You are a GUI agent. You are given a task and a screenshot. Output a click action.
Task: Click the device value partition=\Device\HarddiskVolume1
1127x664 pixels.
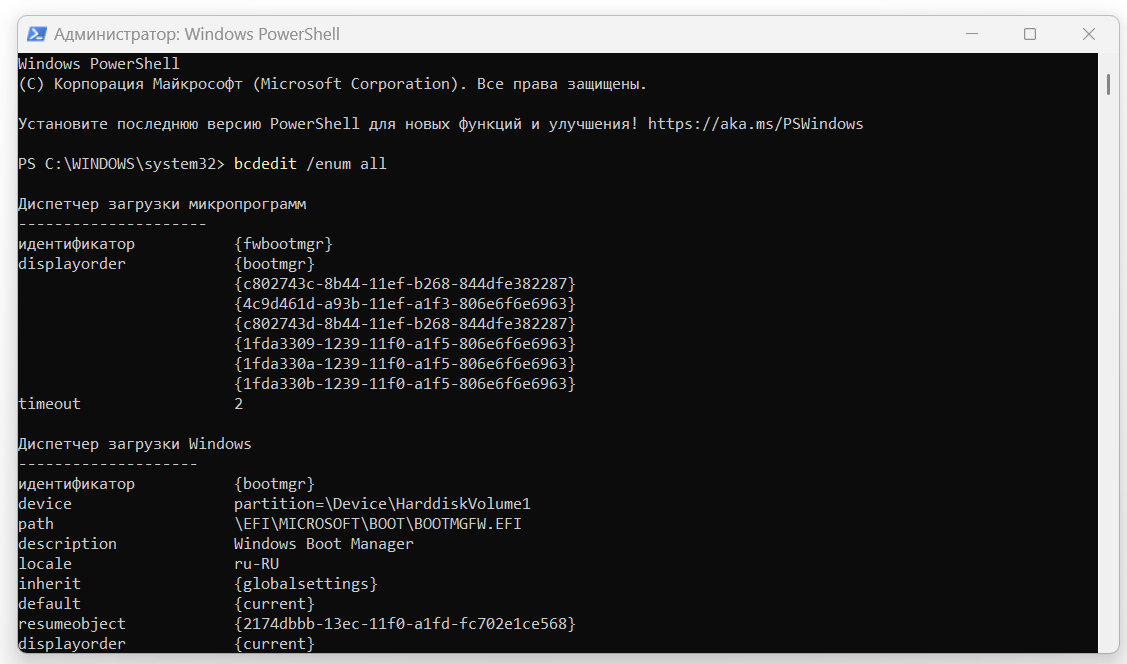click(382, 504)
